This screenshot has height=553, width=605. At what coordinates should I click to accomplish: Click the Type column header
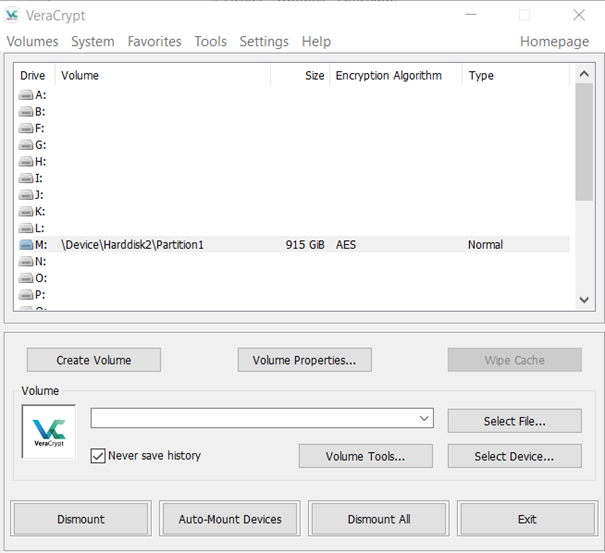(x=515, y=75)
